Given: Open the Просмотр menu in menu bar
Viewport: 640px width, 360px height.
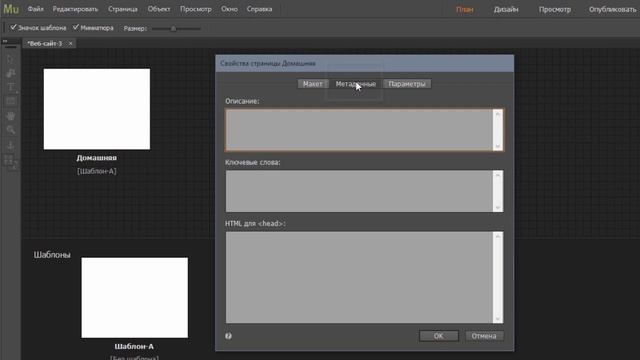Looking at the screenshot, I should tap(196, 9).
